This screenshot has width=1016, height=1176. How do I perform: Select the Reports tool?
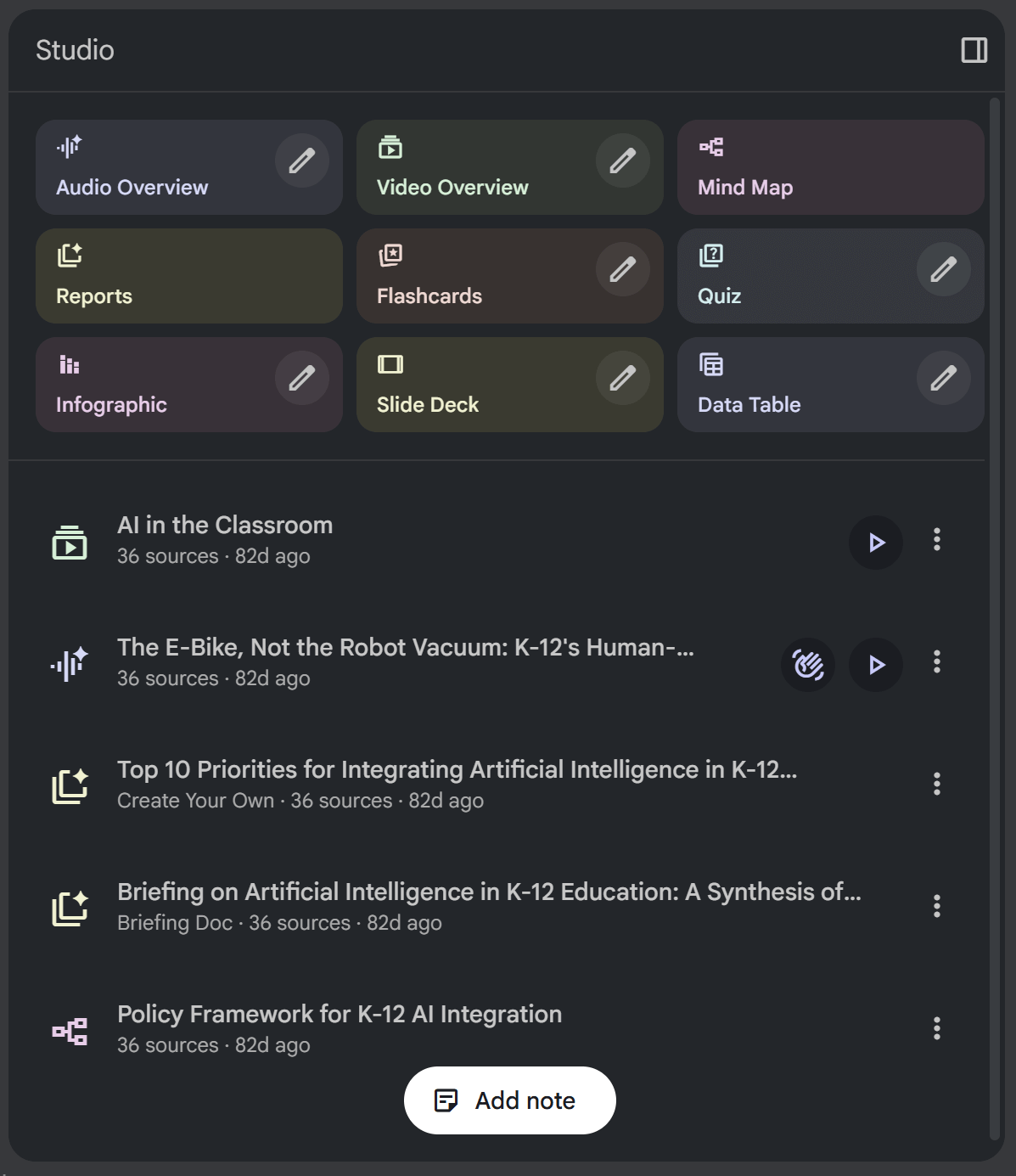click(x=93, y=295)
